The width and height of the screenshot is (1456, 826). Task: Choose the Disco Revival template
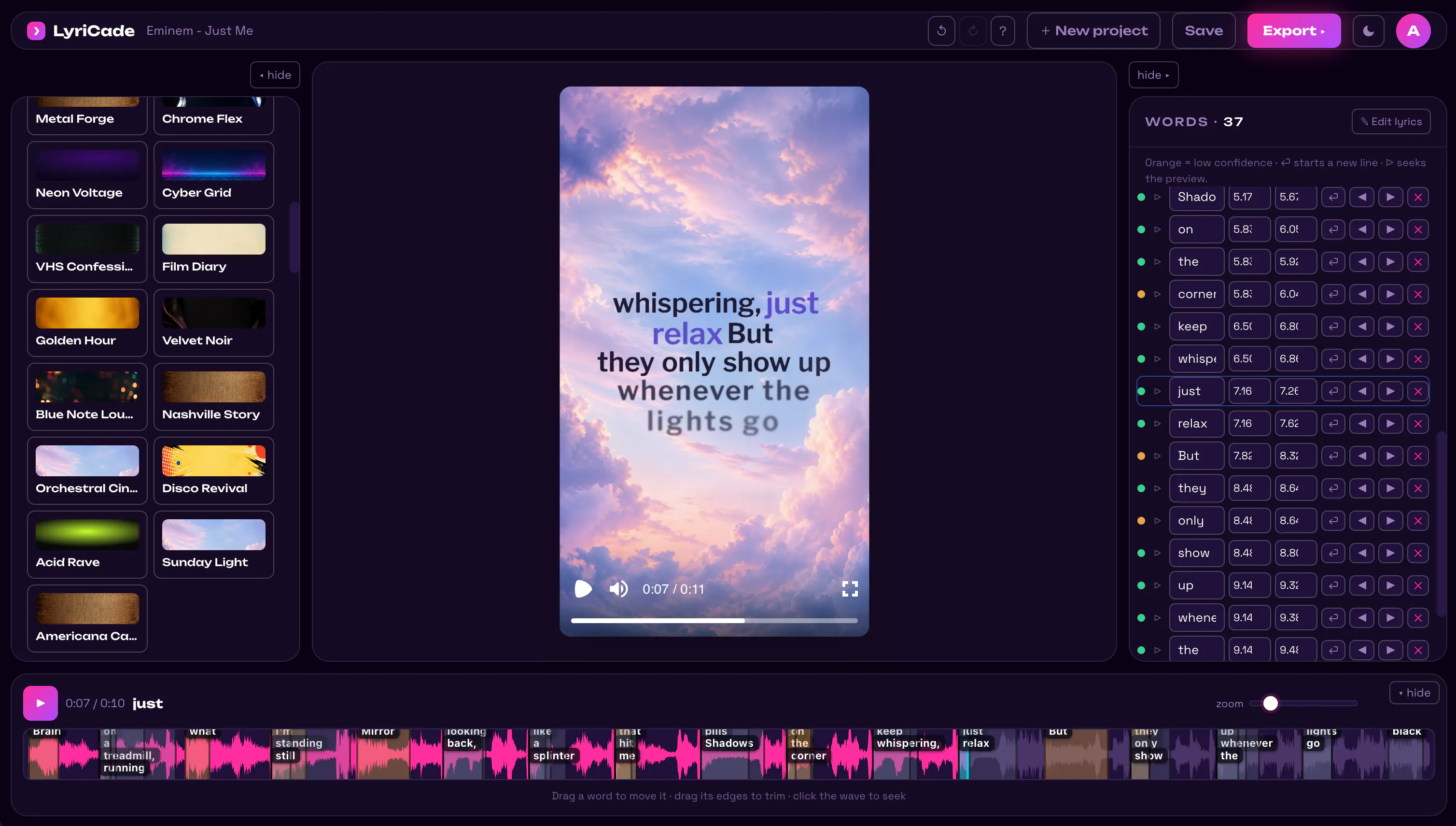coord(214,470)
